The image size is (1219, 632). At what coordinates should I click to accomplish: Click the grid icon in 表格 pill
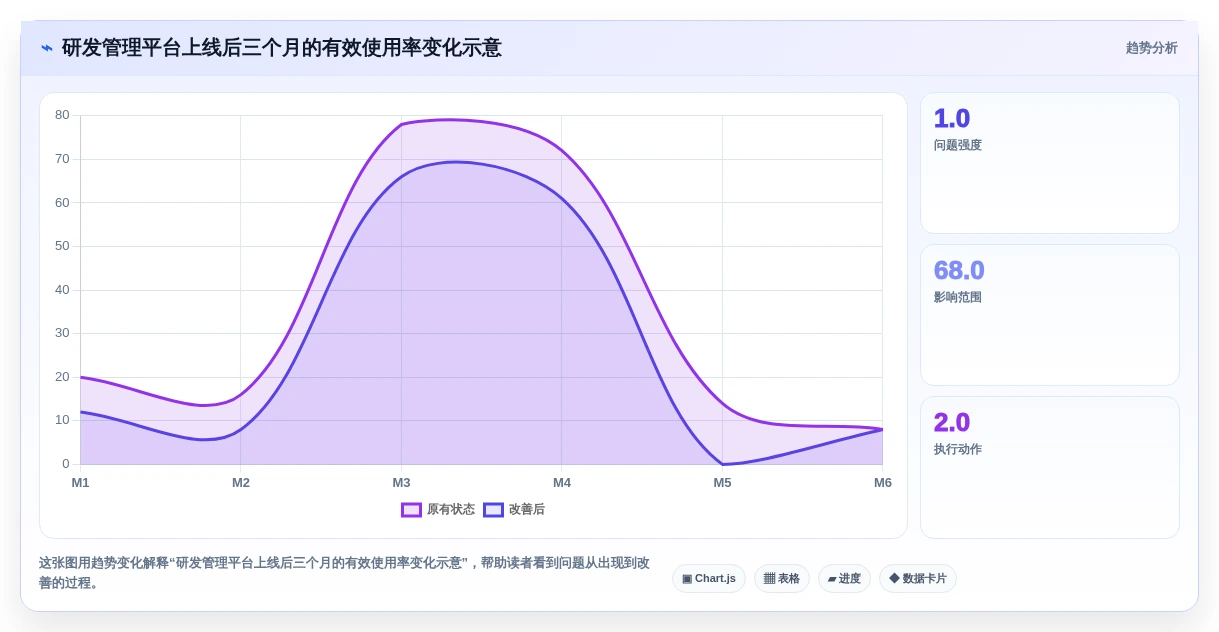[769, 578]
